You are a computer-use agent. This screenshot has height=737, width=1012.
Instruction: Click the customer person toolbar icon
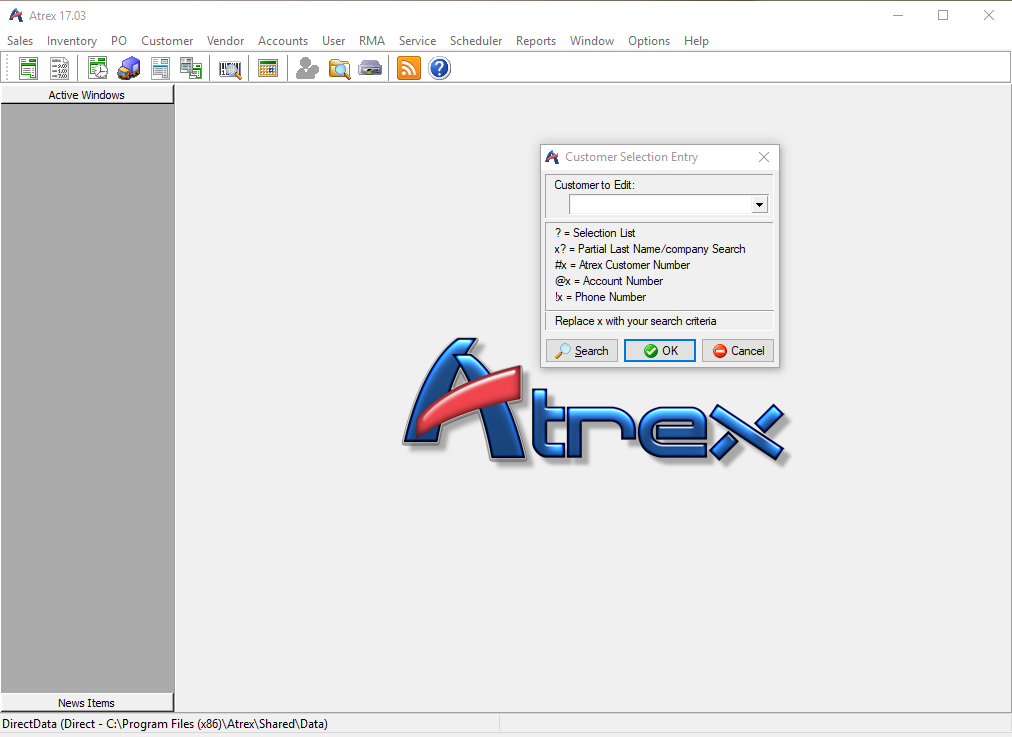click(307, 67)
